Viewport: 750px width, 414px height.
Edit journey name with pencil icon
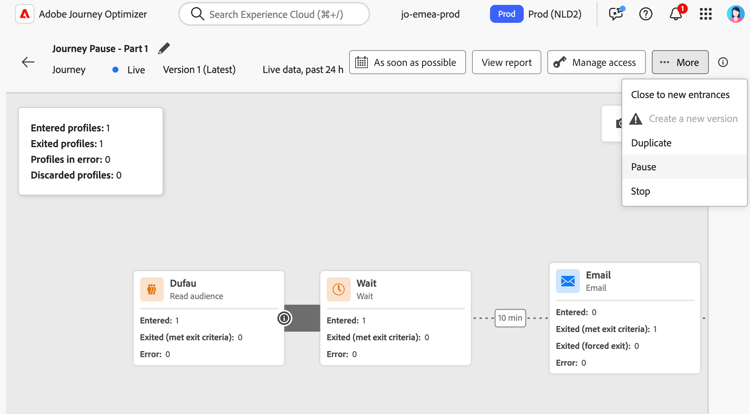[164, 48]
